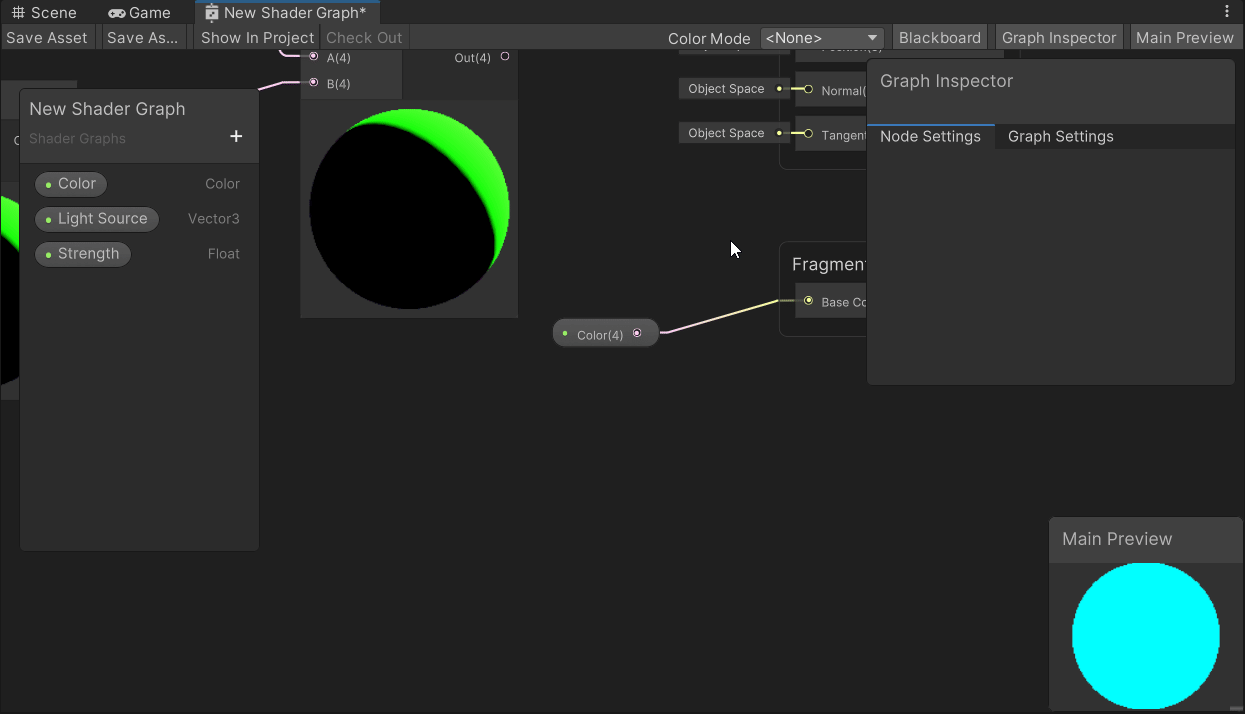Click the Object Space label for Tangent
This screenshot has height=714, width=1245.
point(726,133)
